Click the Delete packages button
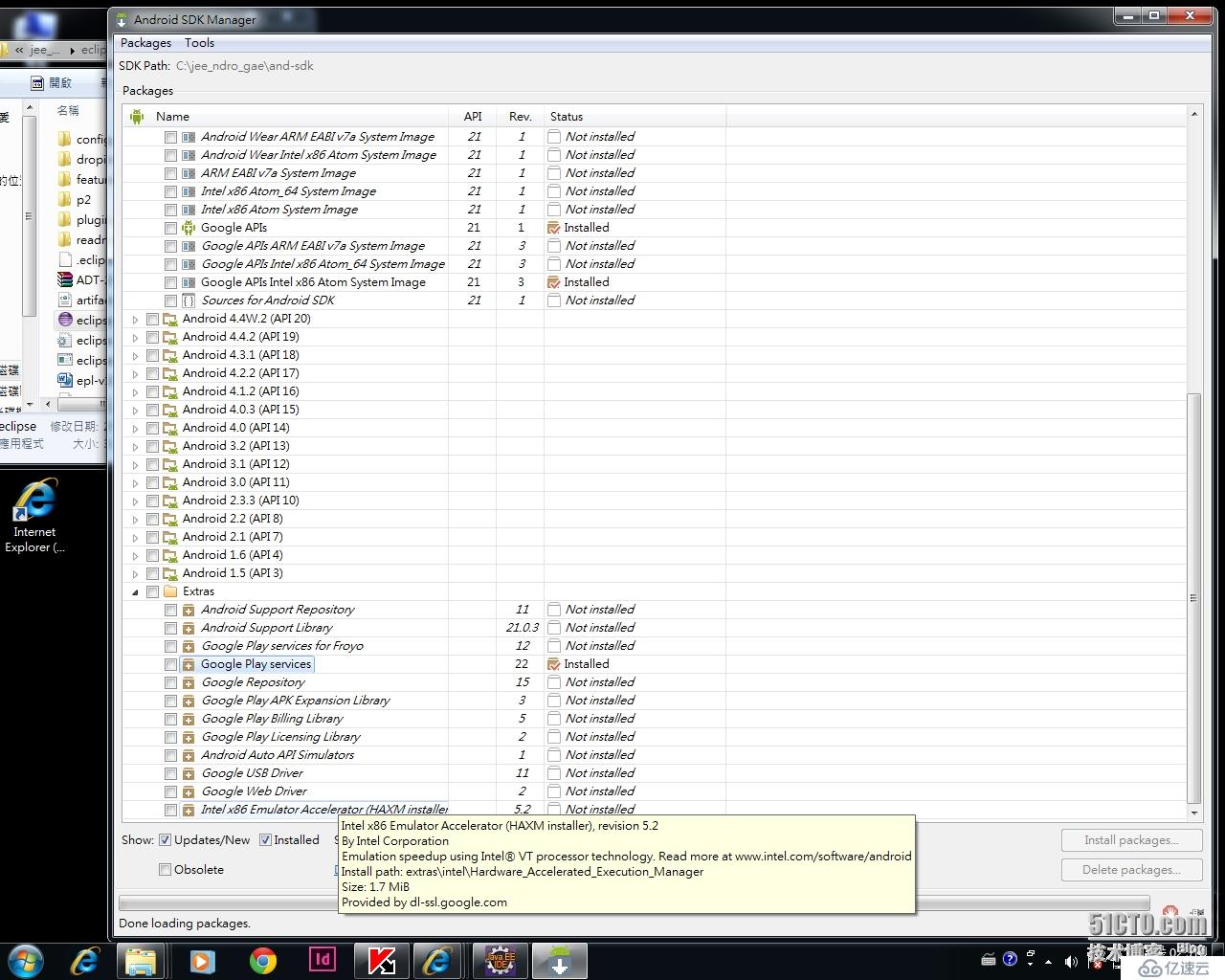Screen dimensions: 1225x980 coord(1130,870)
